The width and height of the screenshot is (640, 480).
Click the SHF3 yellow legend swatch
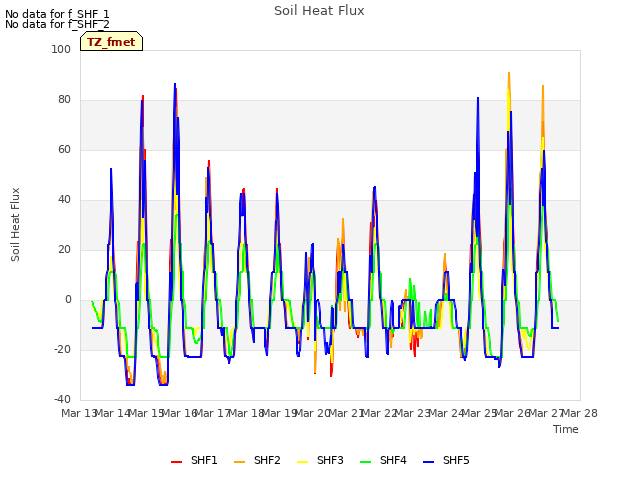tap(302, 461)
